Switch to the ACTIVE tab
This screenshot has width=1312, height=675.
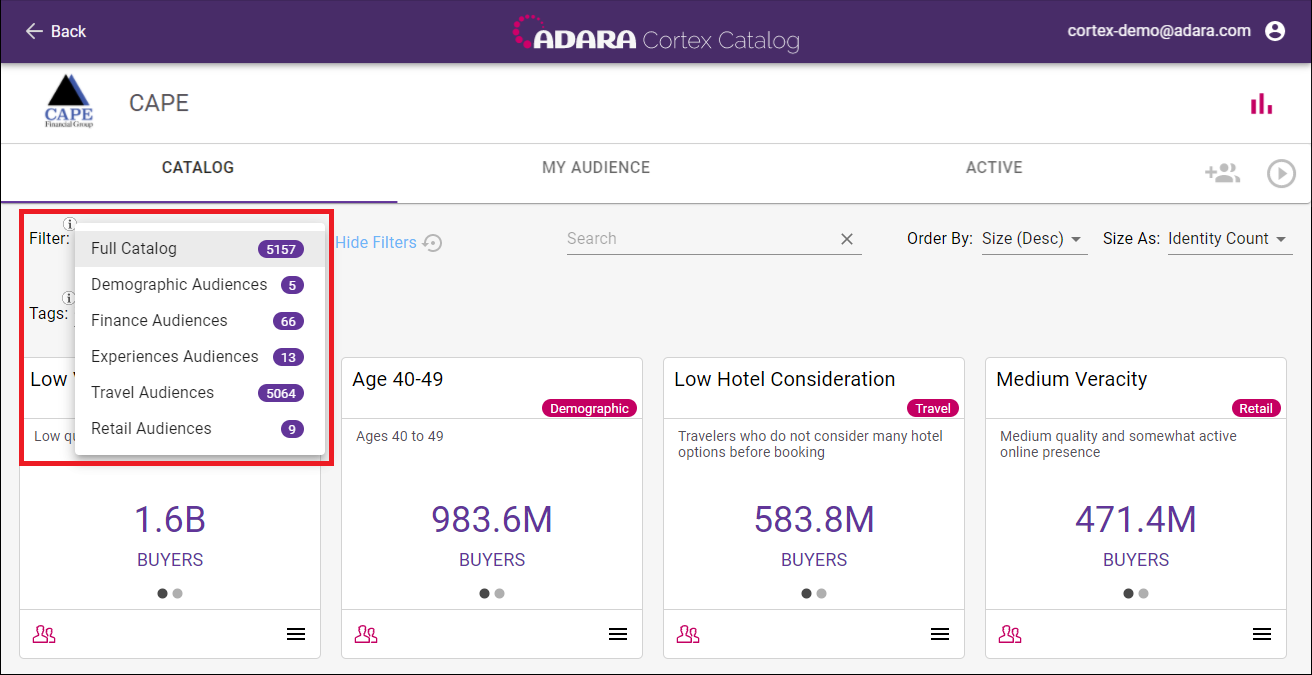994,168
